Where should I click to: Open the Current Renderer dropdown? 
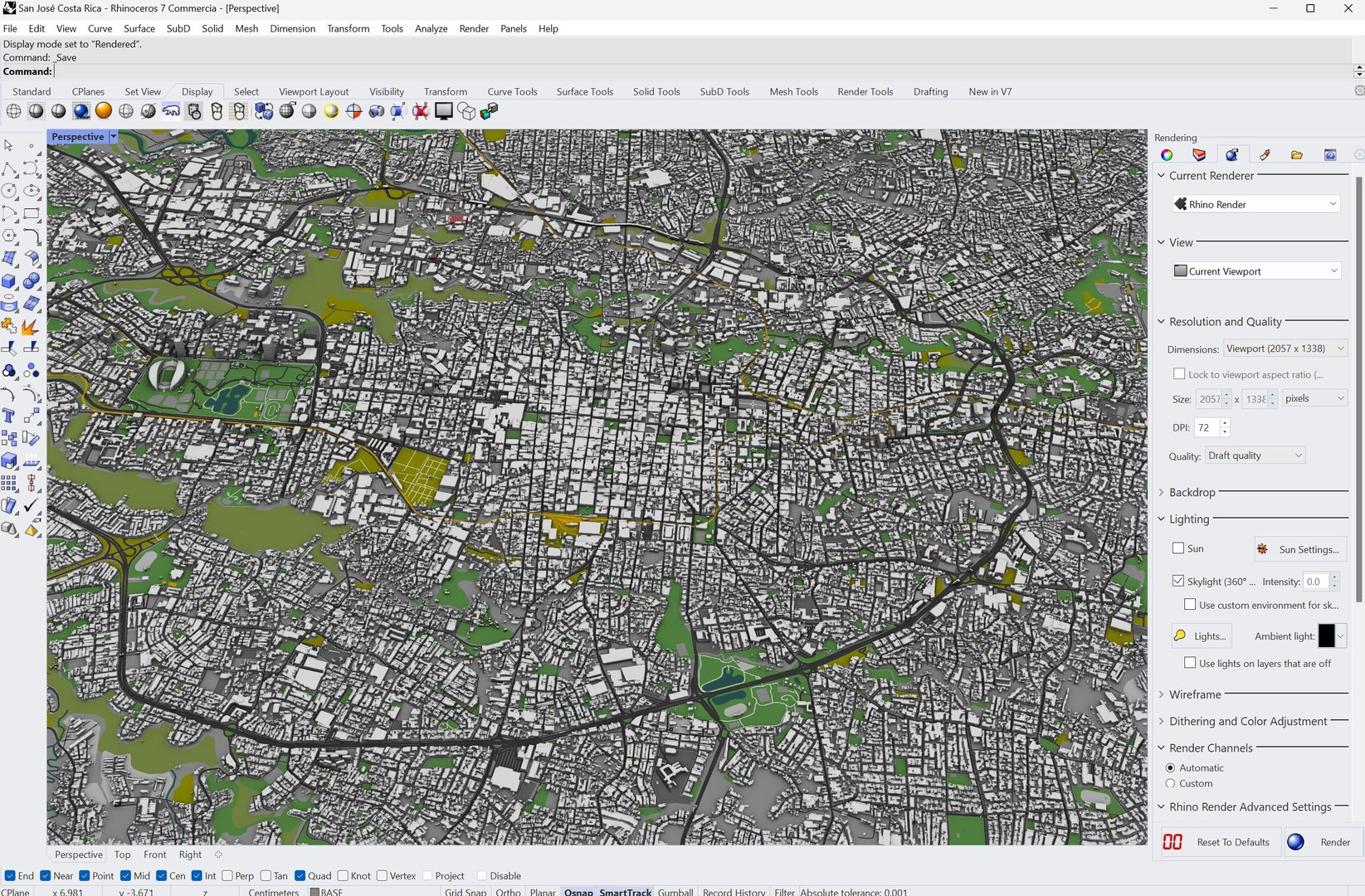[1256, 204]
